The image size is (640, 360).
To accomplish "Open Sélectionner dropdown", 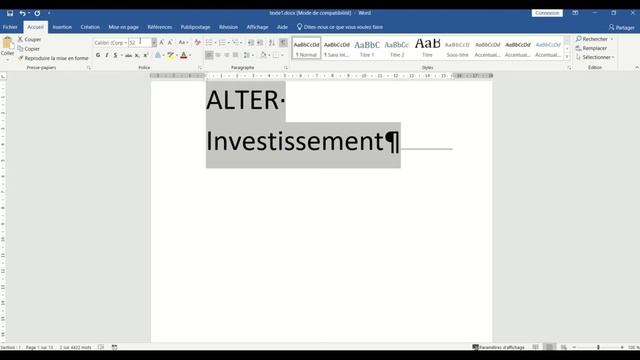I will pyautogui.click(x=595, y=57).
